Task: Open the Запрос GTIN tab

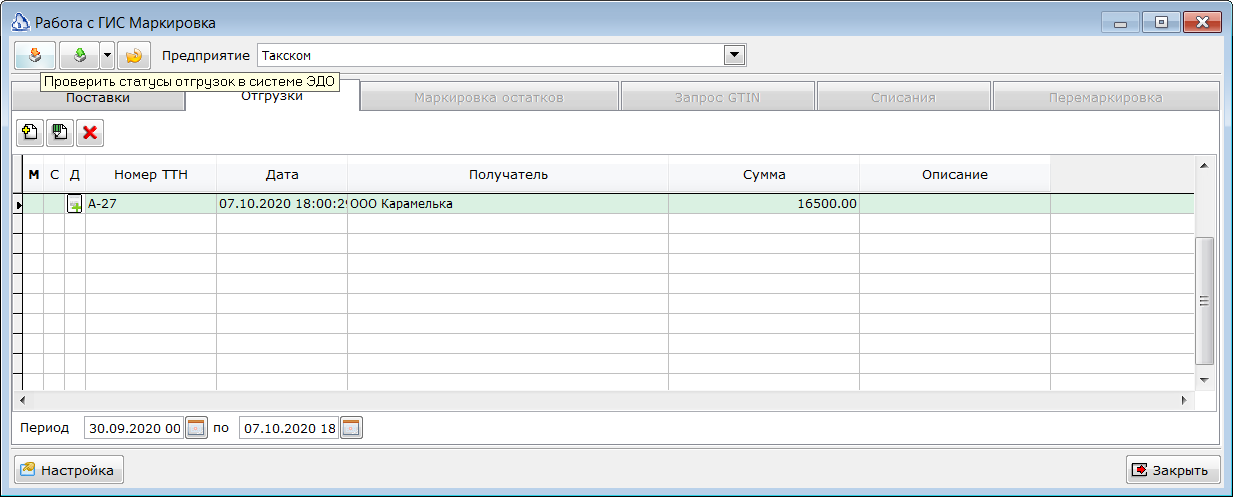Action: point(718,98)
